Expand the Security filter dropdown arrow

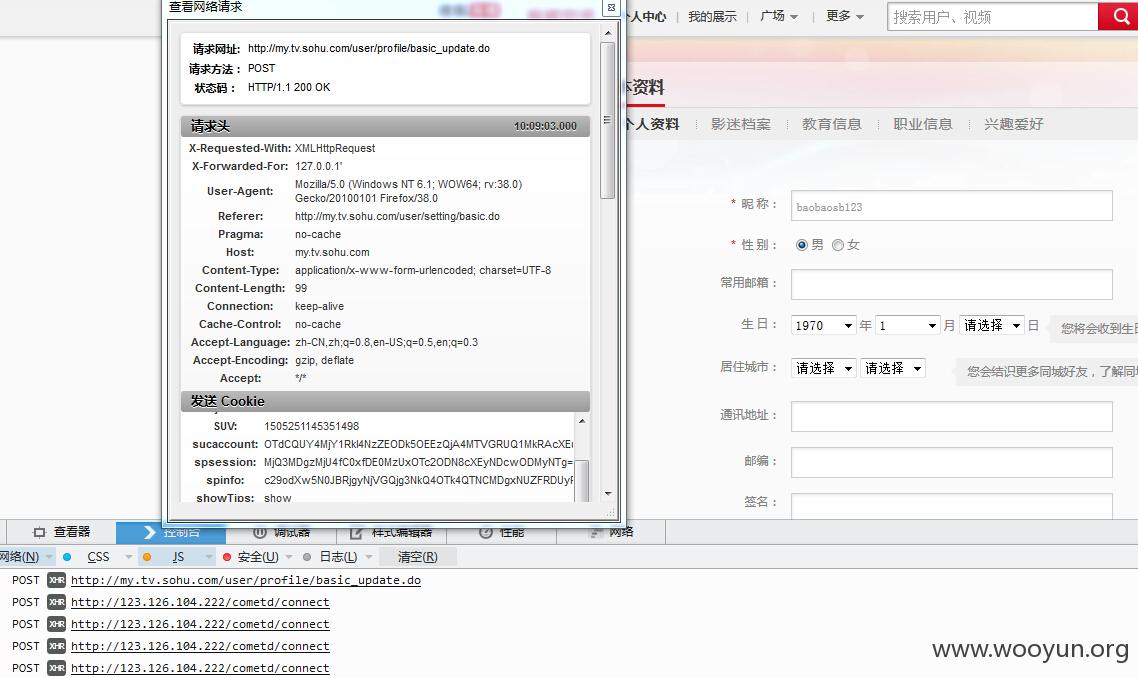point(289,557)
